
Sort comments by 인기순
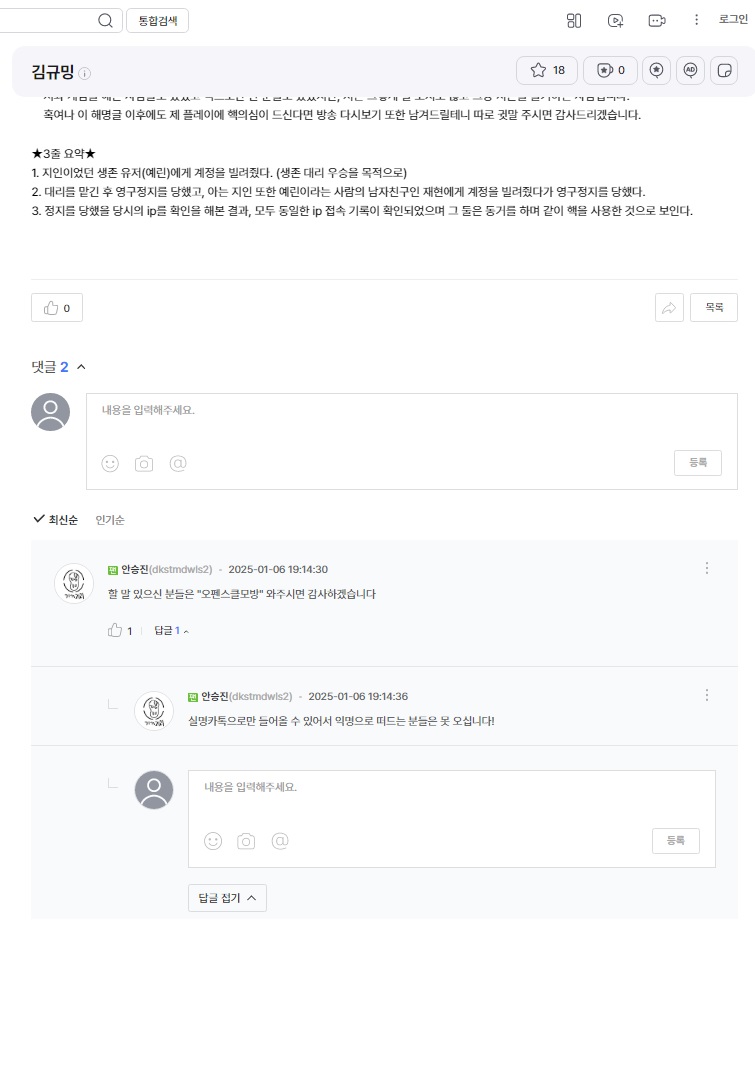click(110, 520)
